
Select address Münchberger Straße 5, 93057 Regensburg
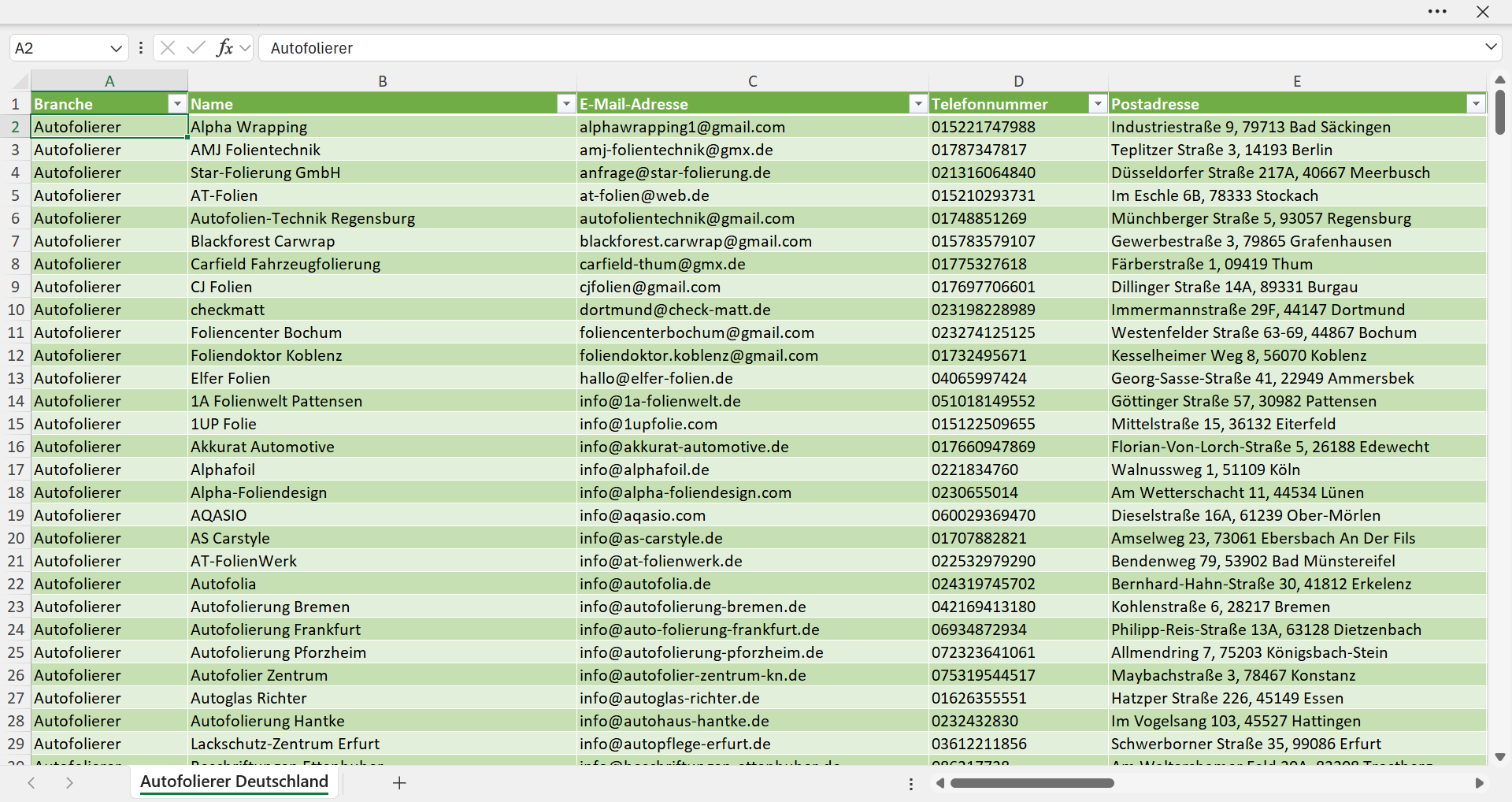1297,218
